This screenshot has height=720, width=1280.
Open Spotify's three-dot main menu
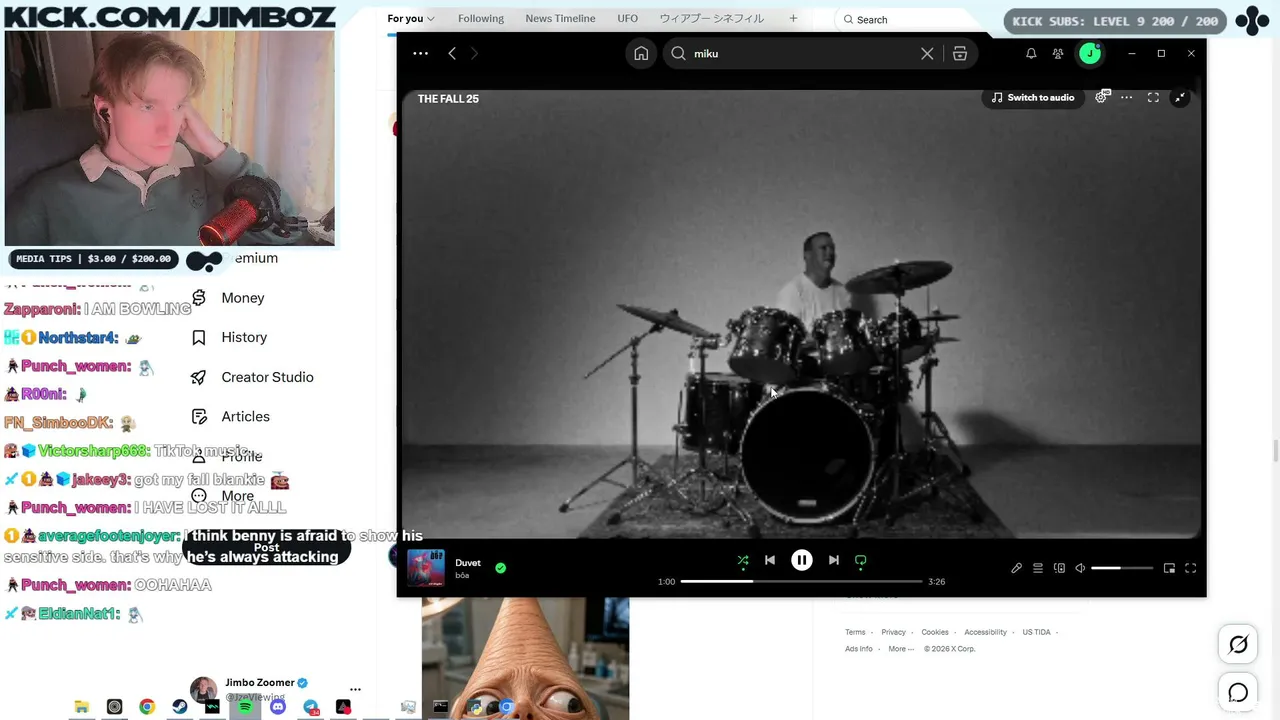(x=420, y=53)
